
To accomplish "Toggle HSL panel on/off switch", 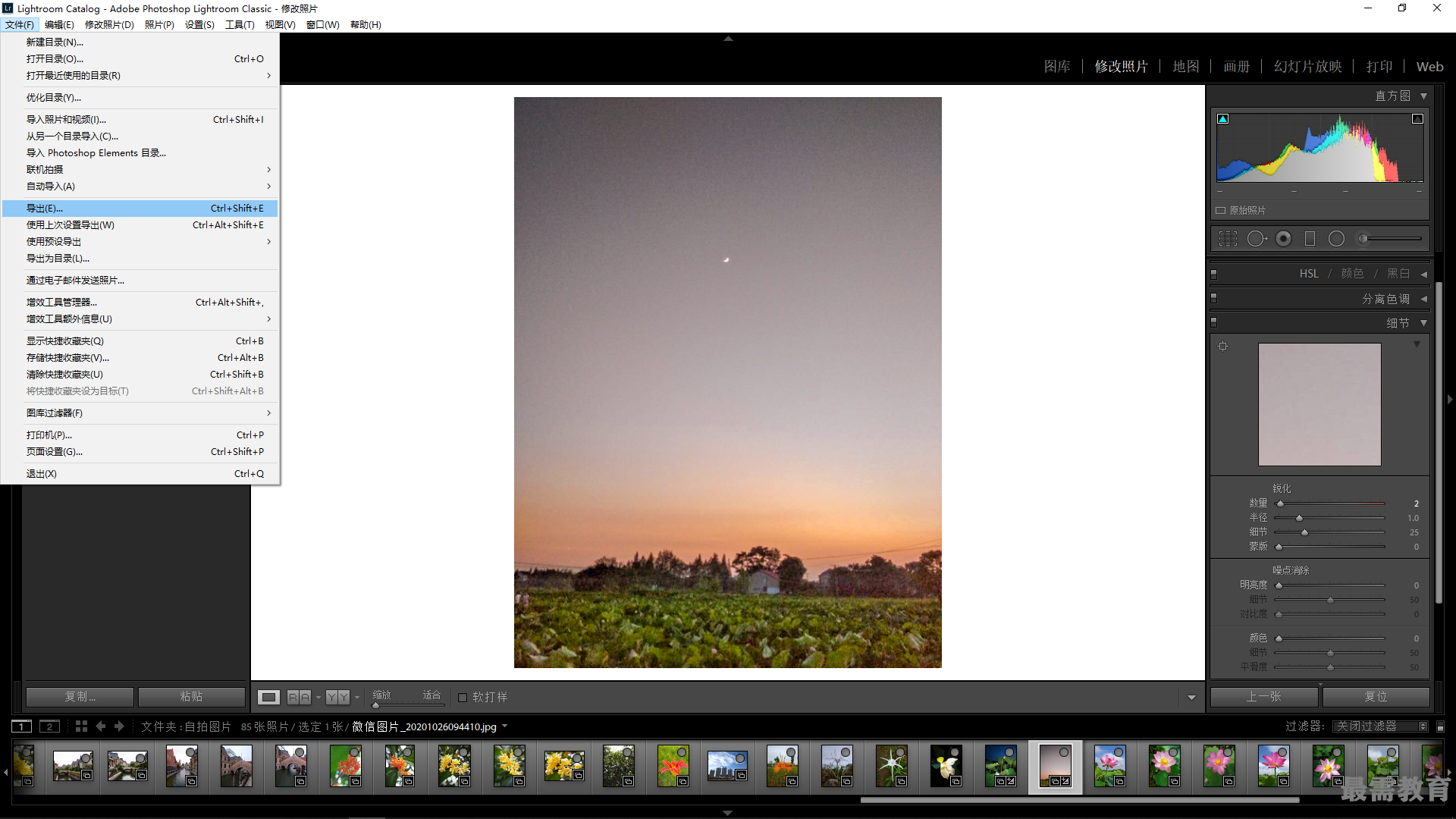I will tap(1214, 274).
